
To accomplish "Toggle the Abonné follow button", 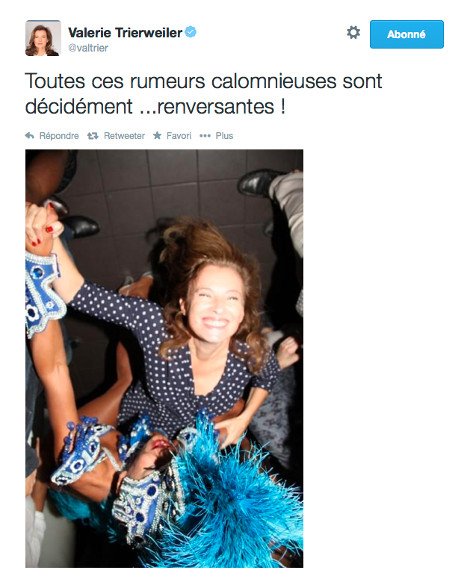I will [x=407, y=34].
